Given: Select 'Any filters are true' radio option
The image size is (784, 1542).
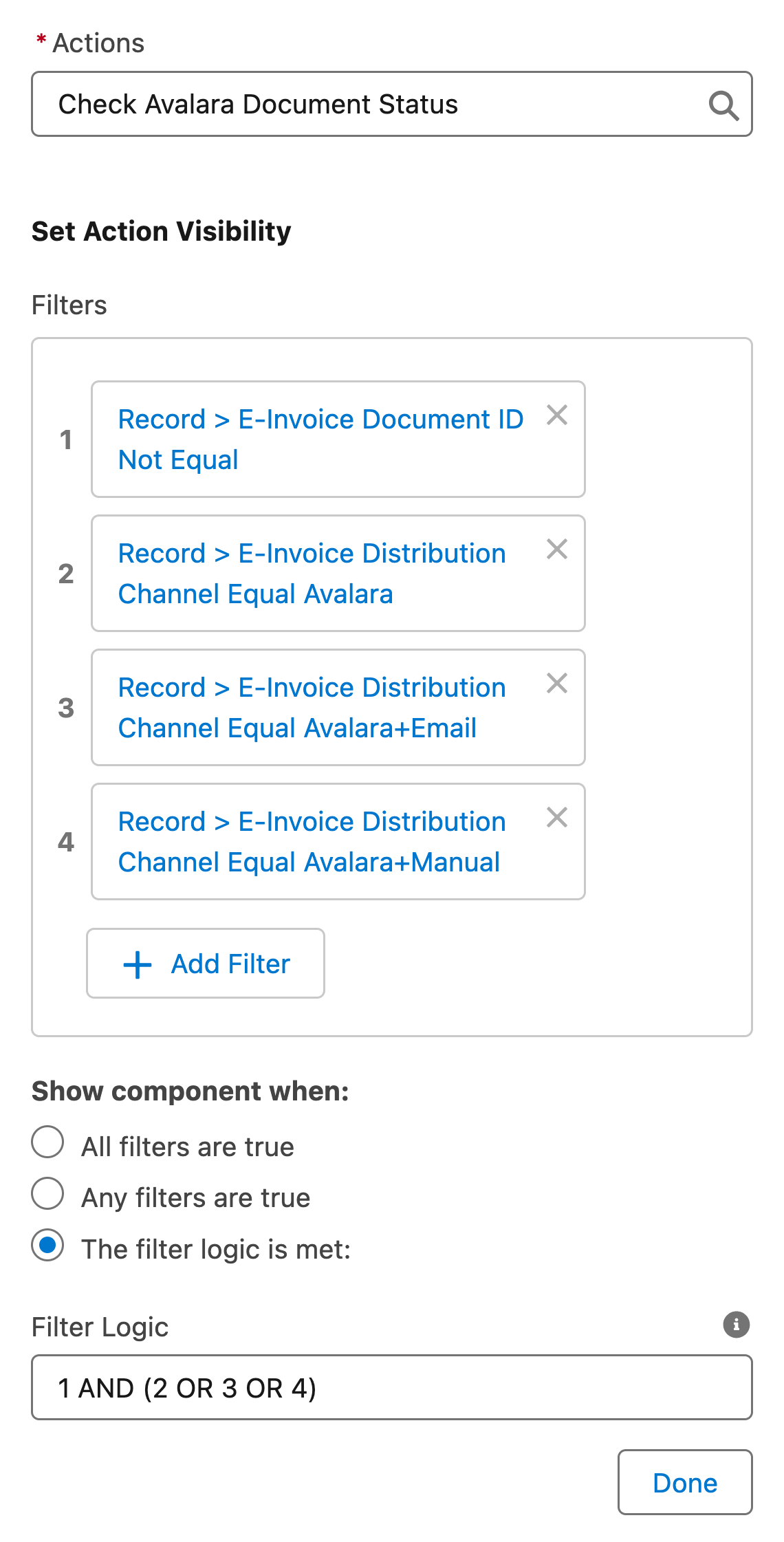Looking at the screenshot, I should click(x=48, y=1193).
